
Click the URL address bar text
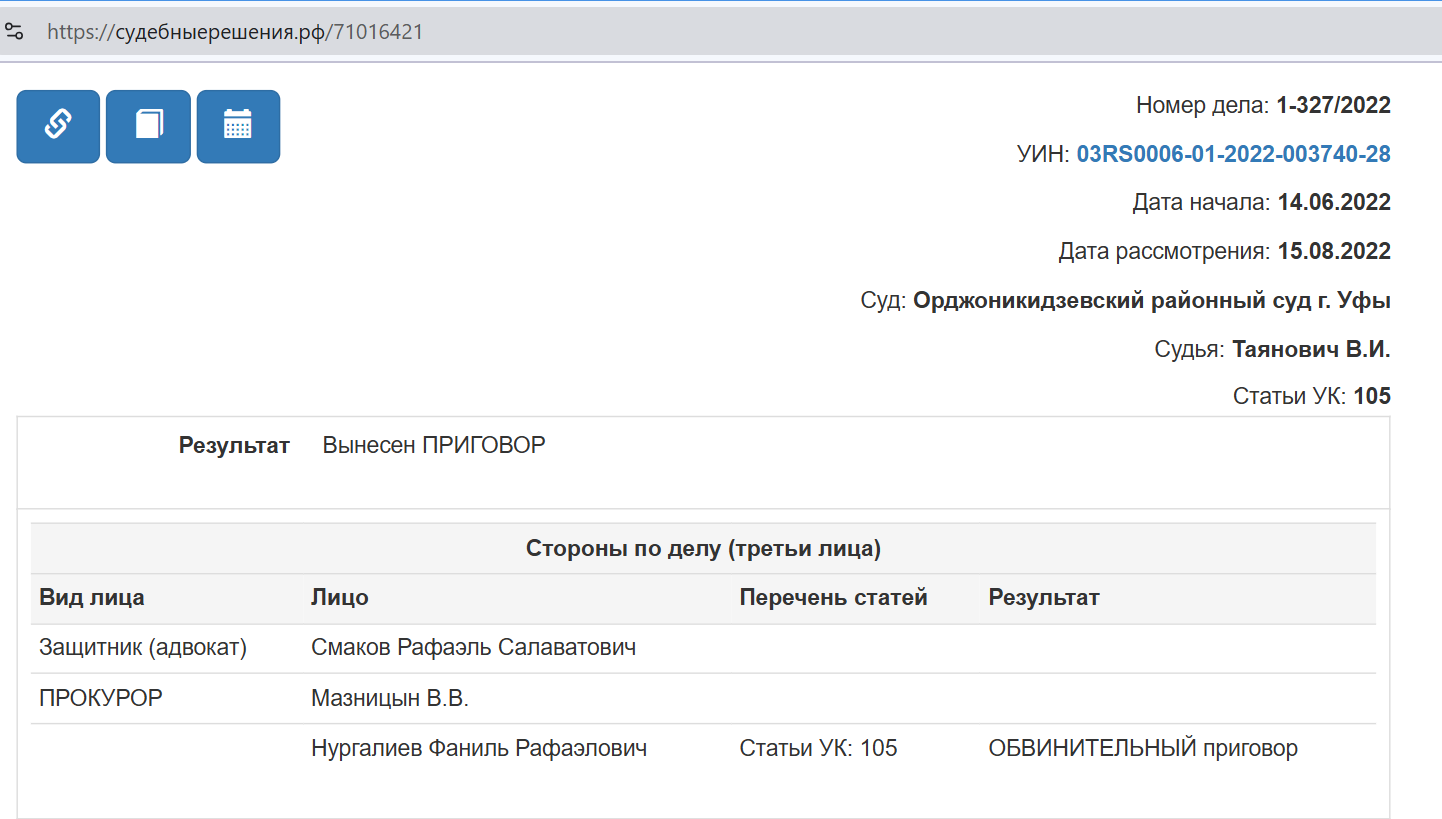click(x=235, y=32)
